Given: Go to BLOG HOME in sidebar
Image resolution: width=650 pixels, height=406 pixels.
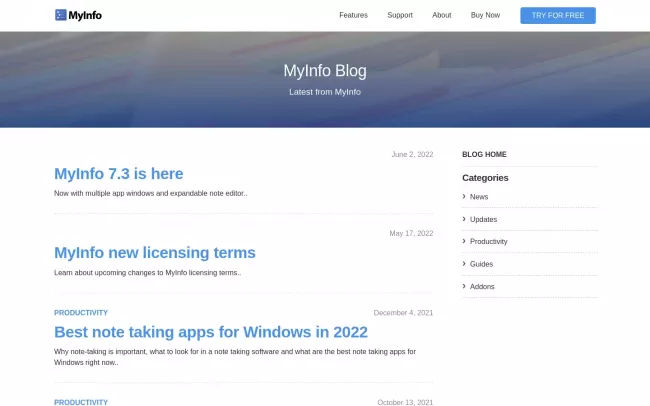Looking at the screenshot, I should (x=484, y=154).
